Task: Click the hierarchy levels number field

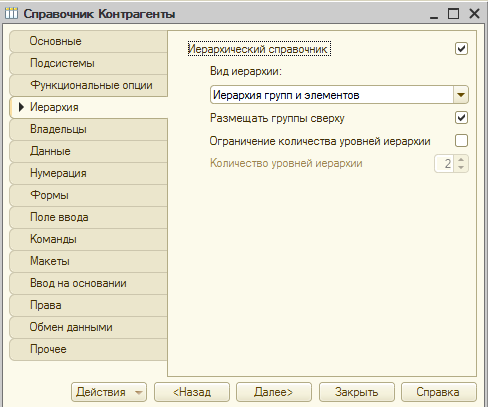Action: (444, 163)
